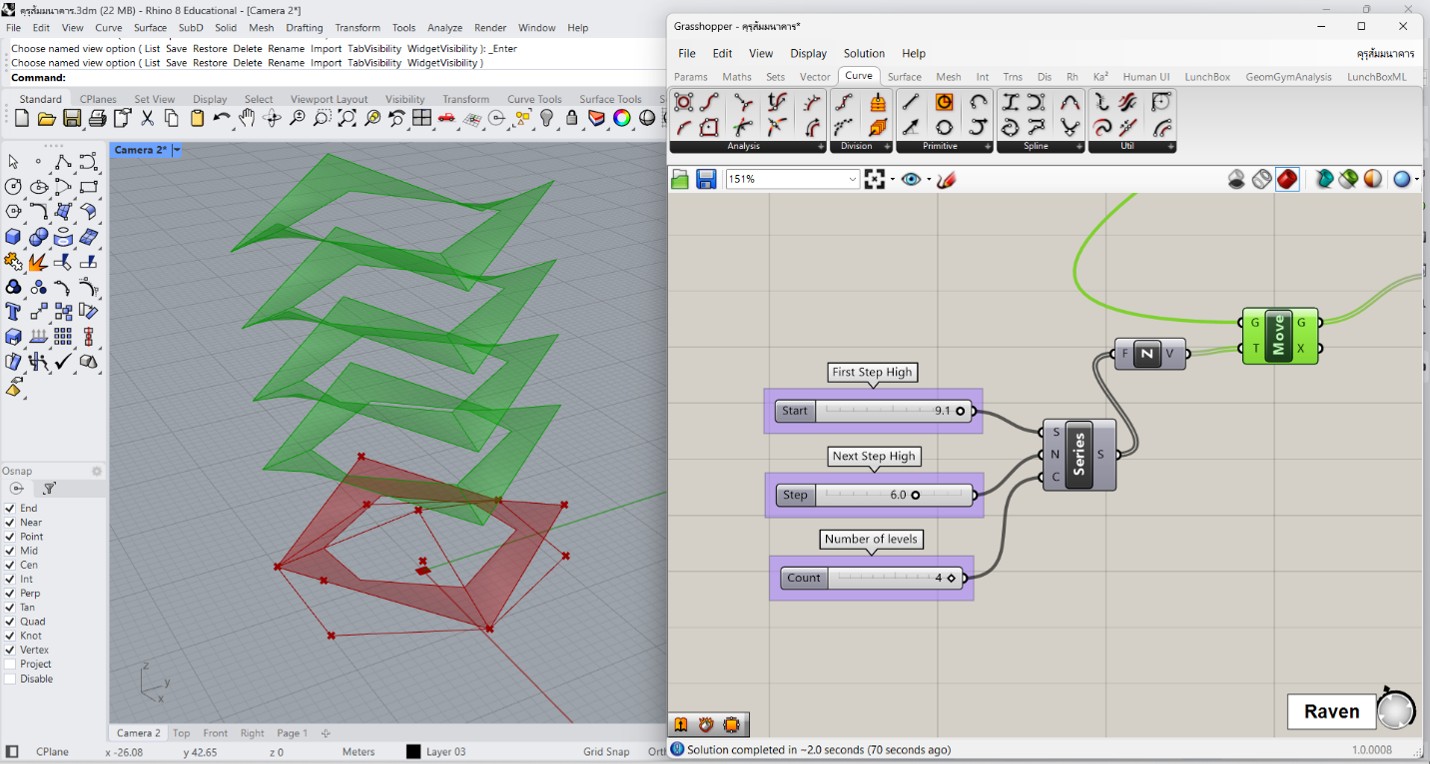Expand the Camera 2 viewport title menu arrow
Viewport: 1430px width, 764px height.
[x=176, y=150]
